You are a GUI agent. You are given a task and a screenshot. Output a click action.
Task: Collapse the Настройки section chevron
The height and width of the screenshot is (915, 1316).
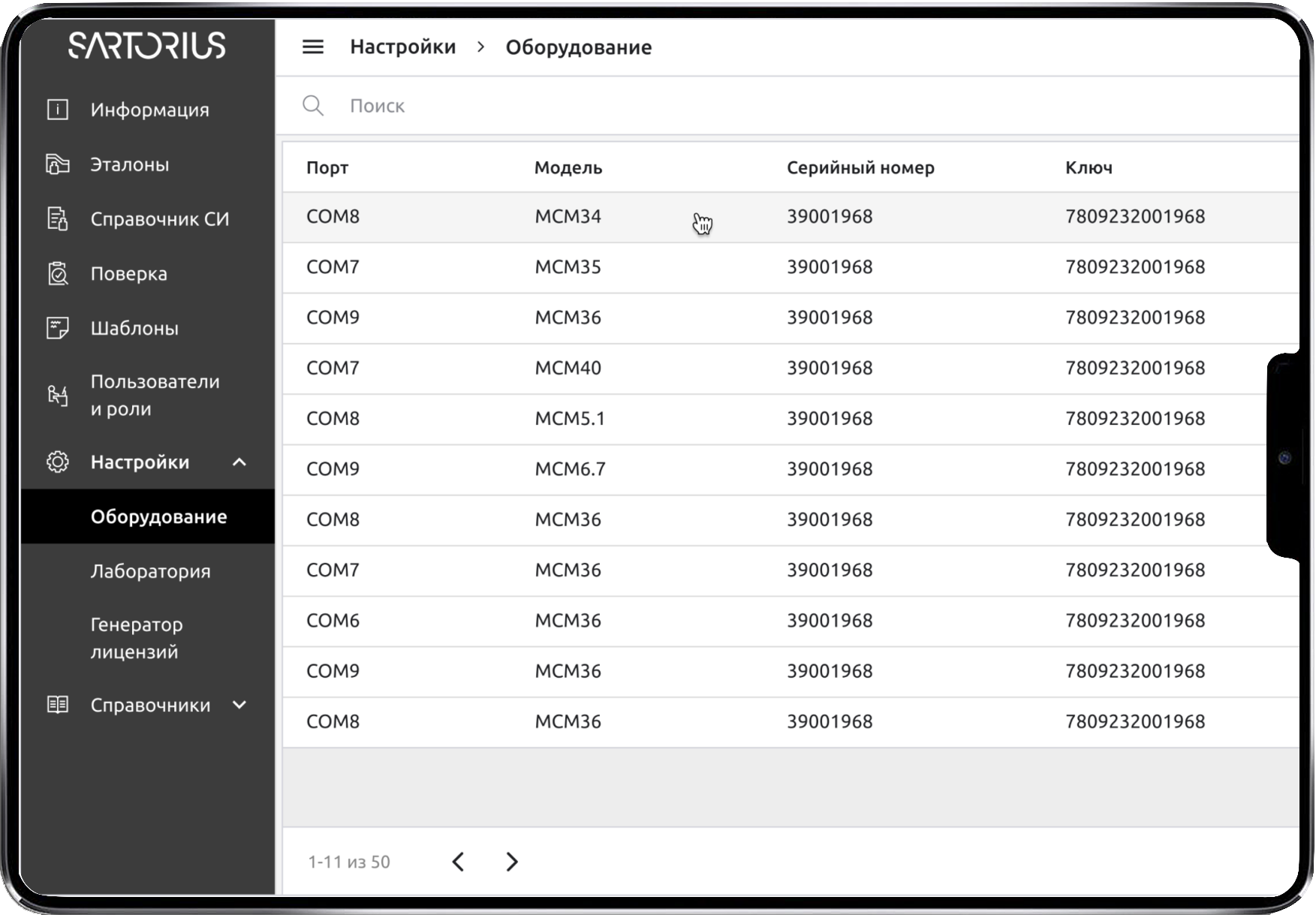point(239,462)
